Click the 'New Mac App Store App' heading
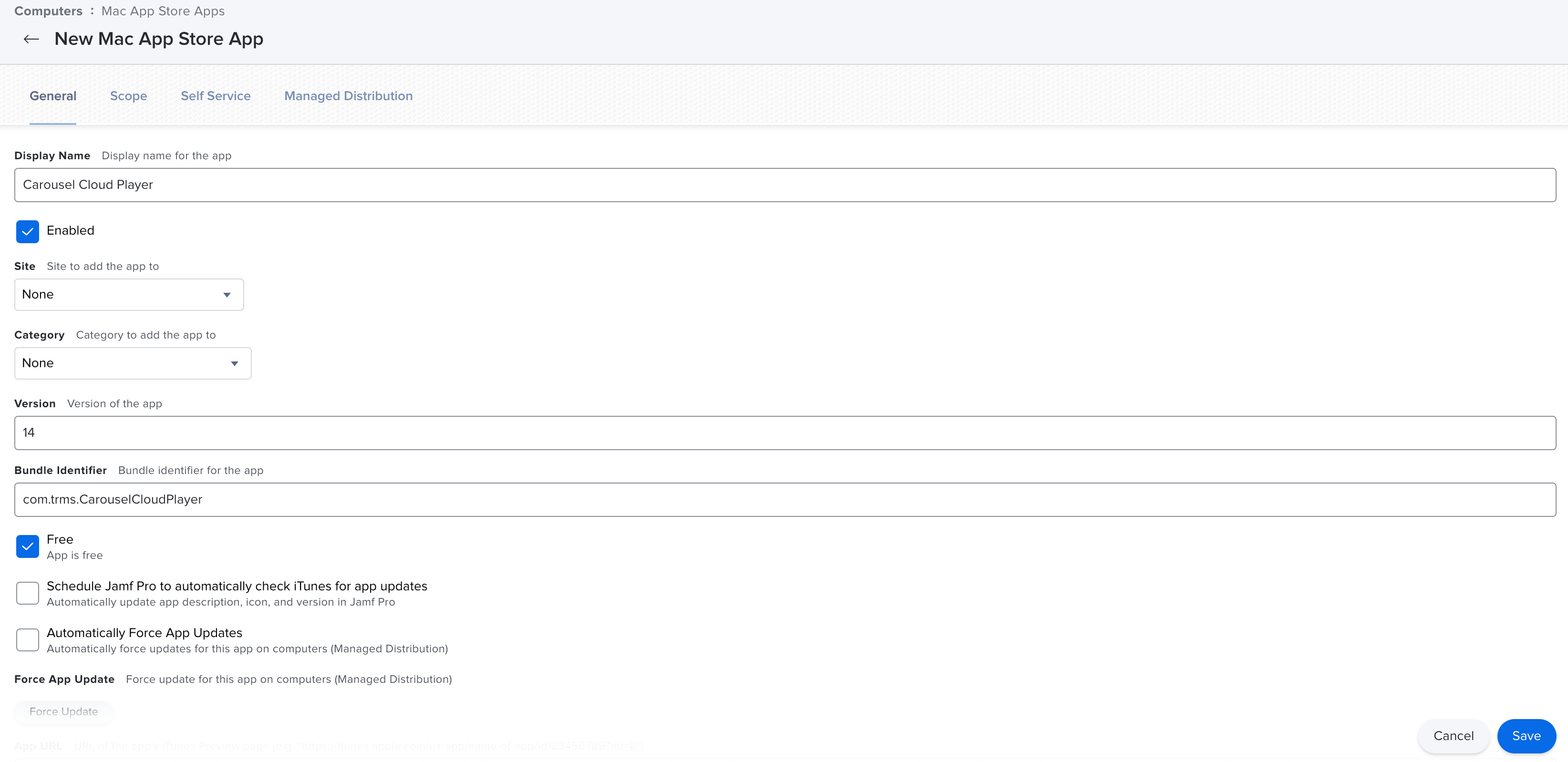1568x762 pixels. coord(159,39)
